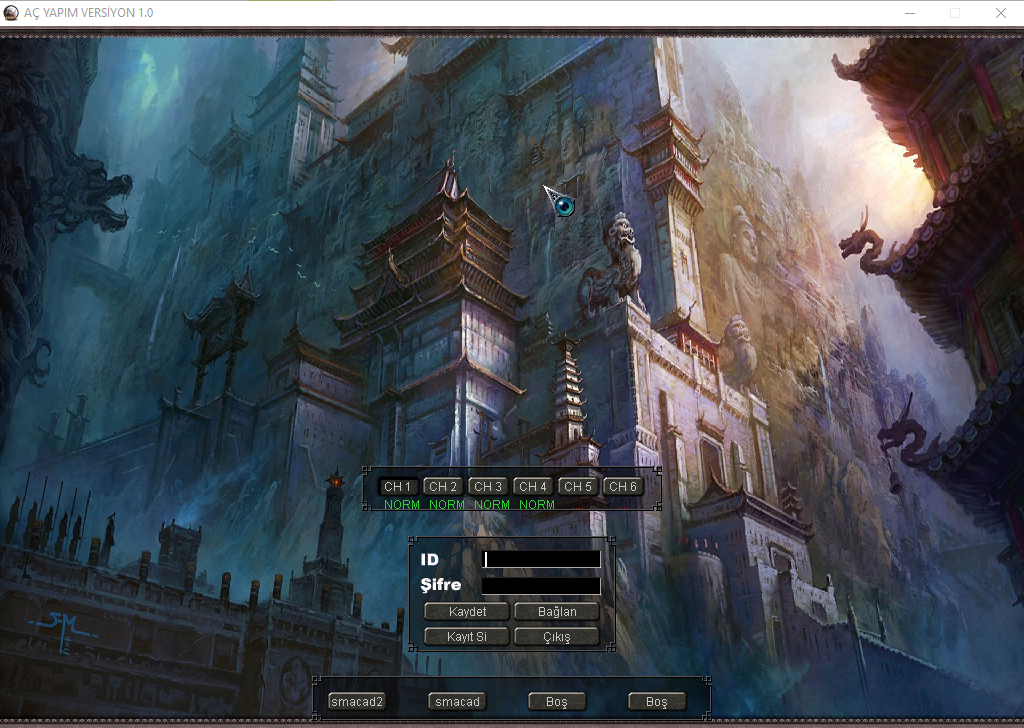Focus the Şifre password field
Viewport: 1024px width, 728px height.
(x=541, y=586)
